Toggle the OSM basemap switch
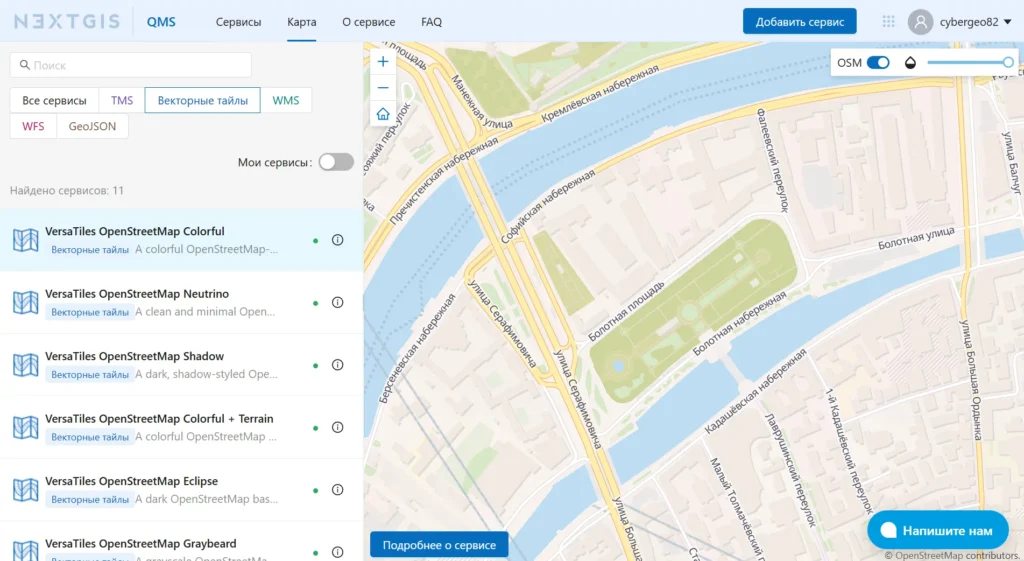This screenshot has height=561, width=1024. (x=878, y=63)
